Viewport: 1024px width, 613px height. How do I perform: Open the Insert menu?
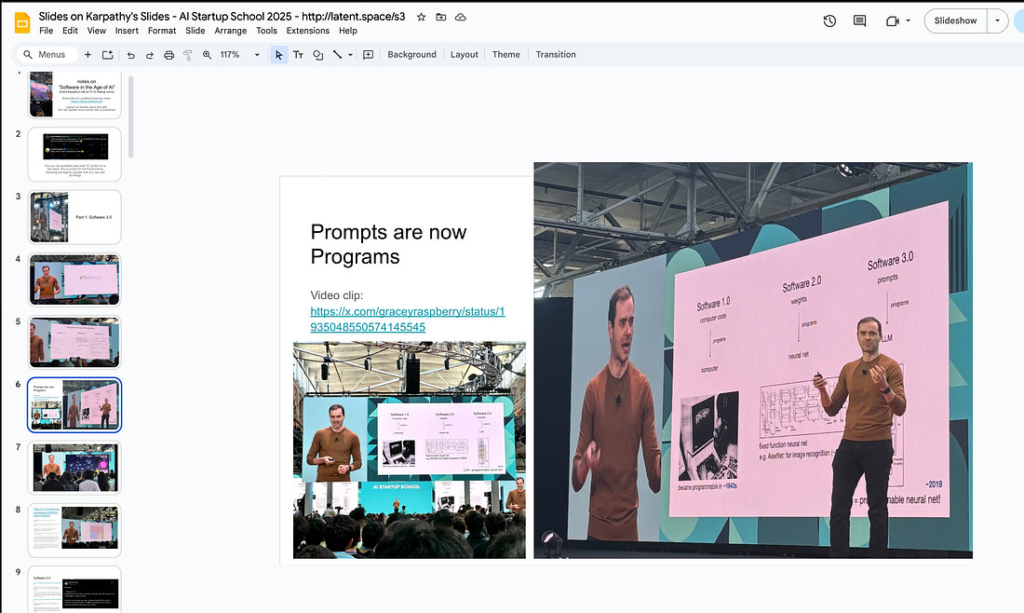point(126,30)
